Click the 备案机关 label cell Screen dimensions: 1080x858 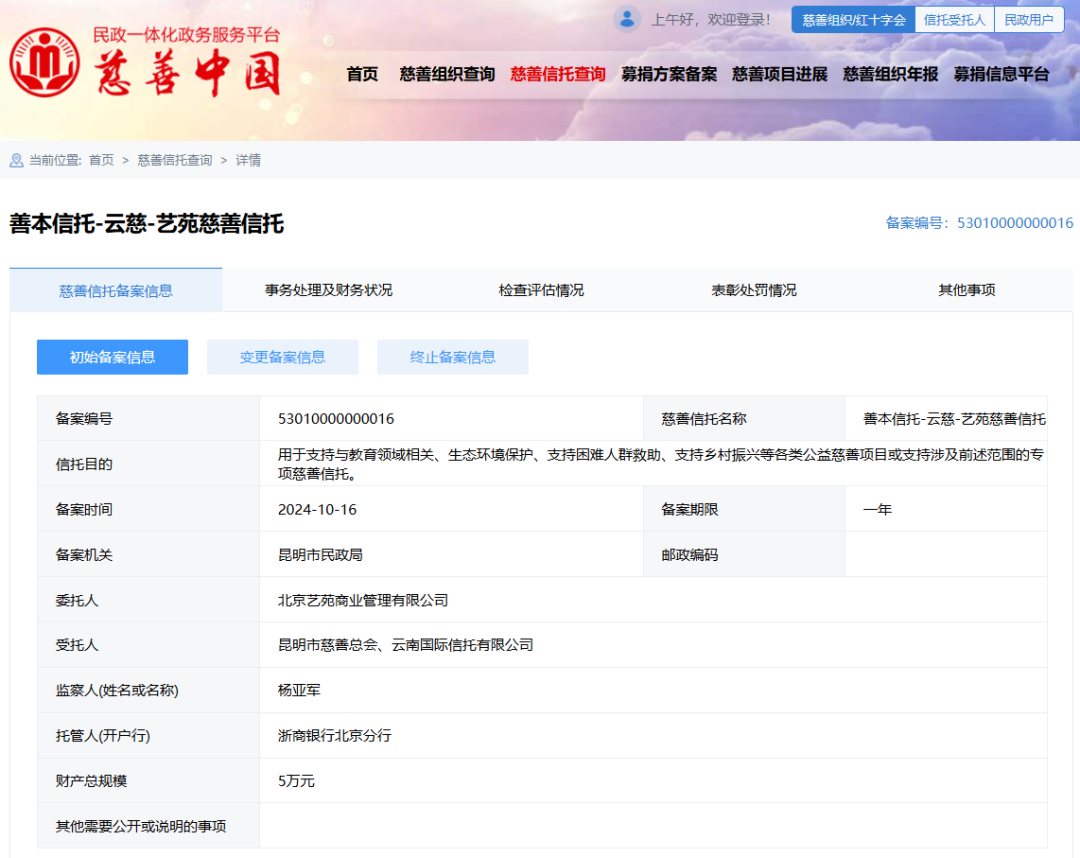point(148,554)
